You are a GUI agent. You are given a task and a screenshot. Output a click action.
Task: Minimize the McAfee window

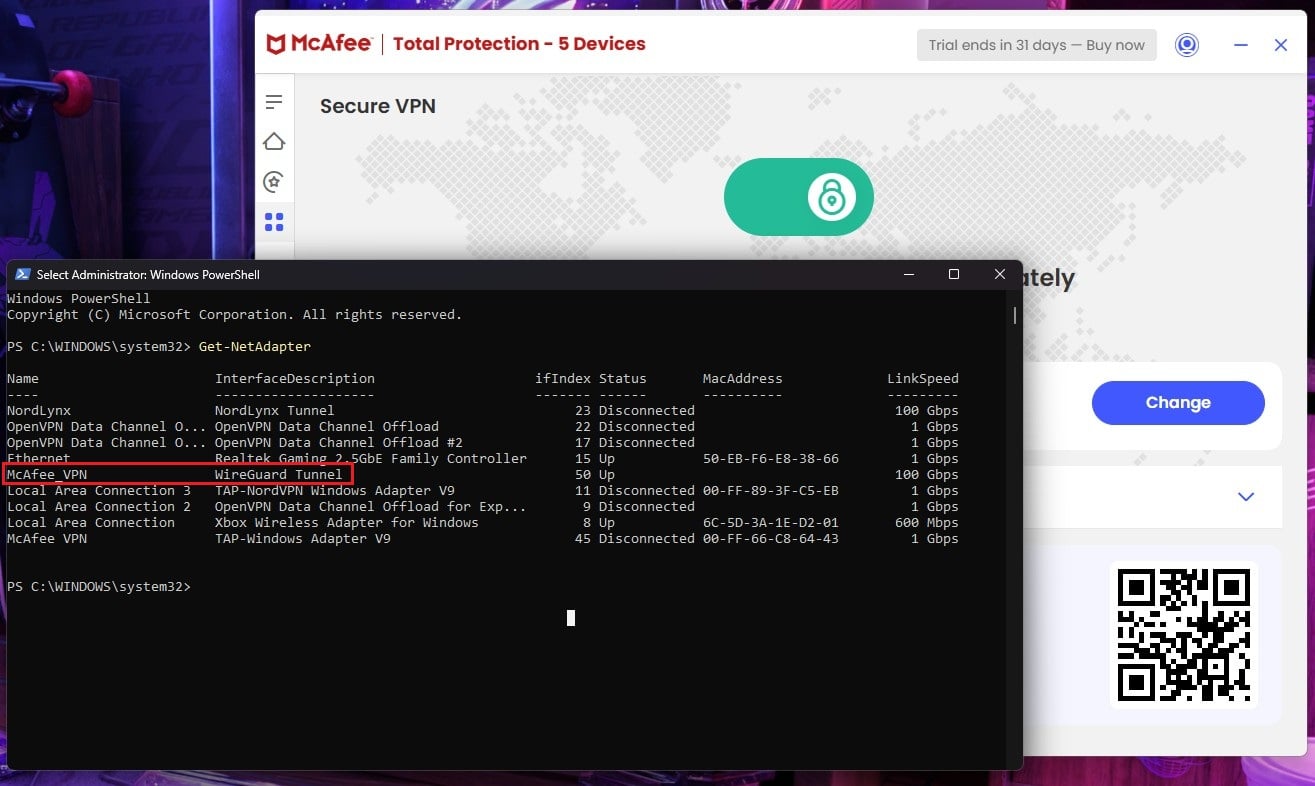[1241, 45]
